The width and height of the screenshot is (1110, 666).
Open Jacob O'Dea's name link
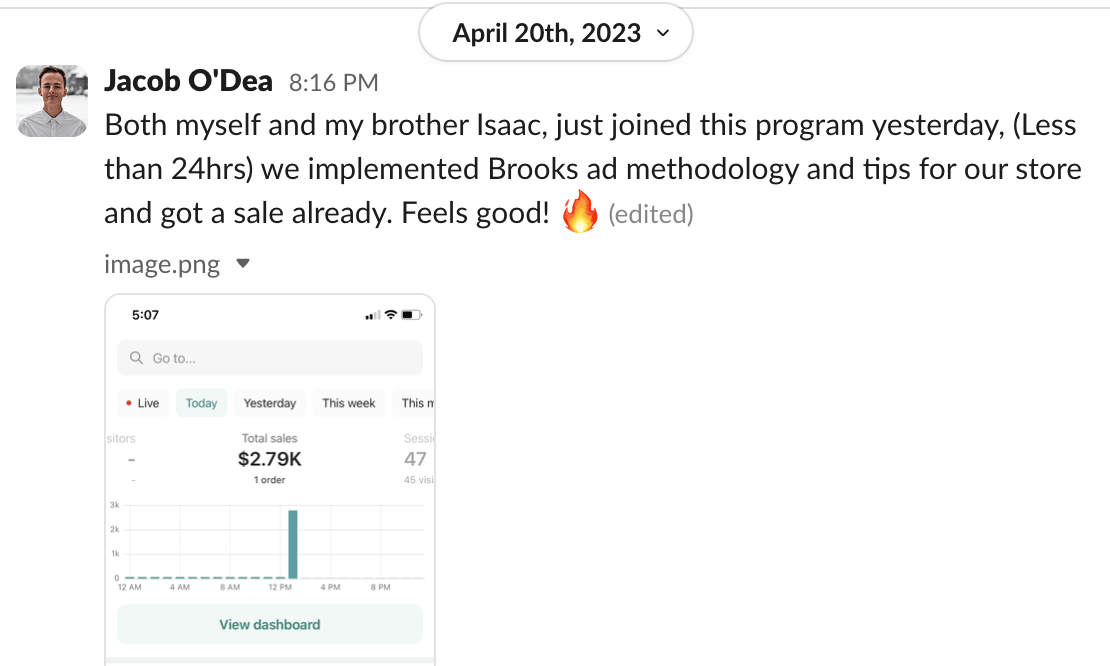click(x=188, y=81)
